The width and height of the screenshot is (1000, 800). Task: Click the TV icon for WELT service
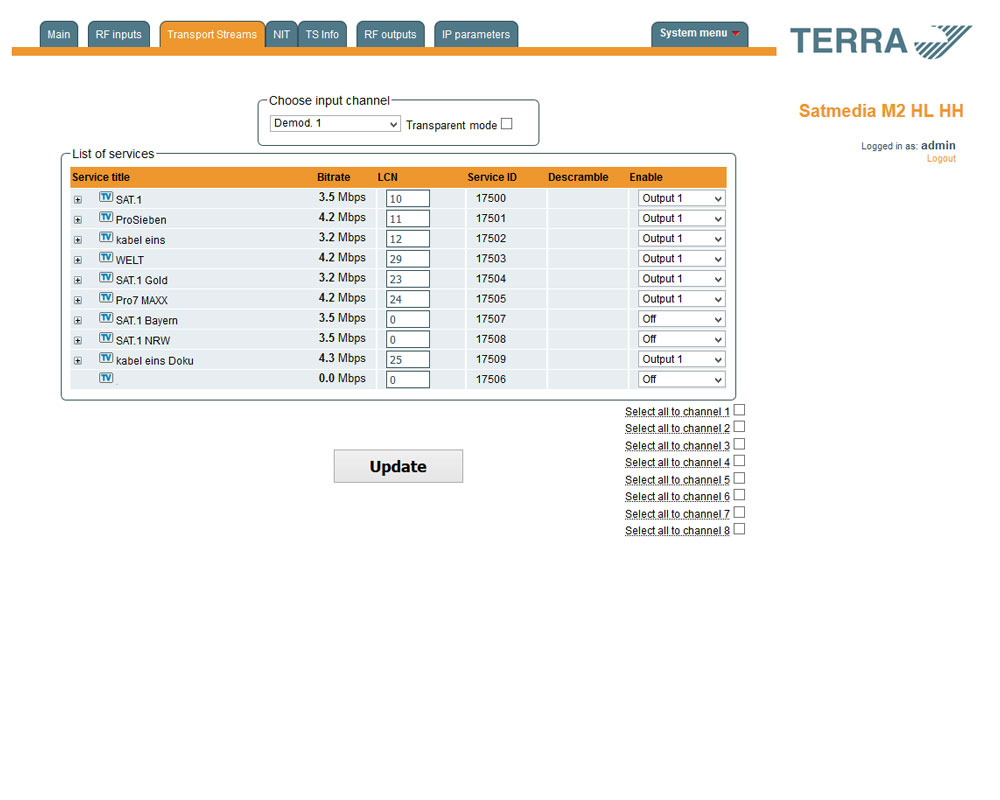pos(106,257)
